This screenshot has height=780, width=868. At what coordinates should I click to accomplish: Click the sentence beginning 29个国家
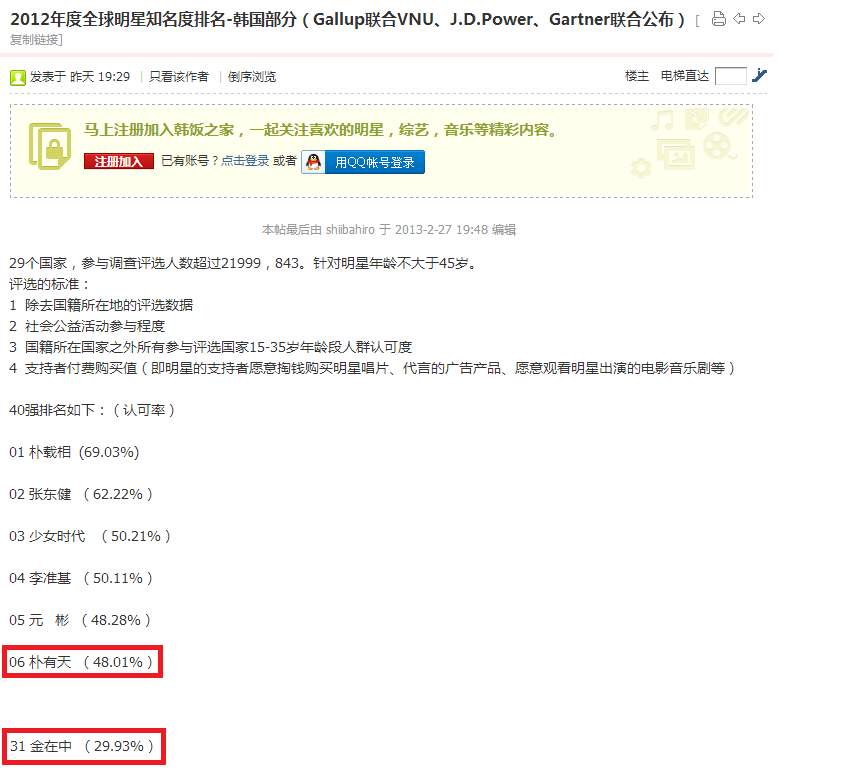244,263
